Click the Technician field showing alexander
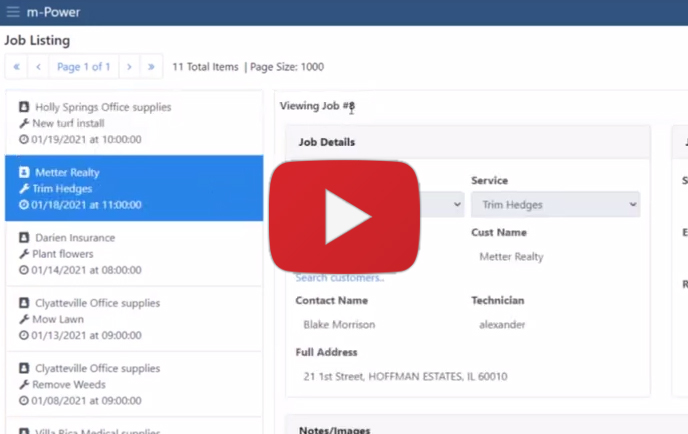Screen dimensions: 688x434 click(x=553, y=324)
